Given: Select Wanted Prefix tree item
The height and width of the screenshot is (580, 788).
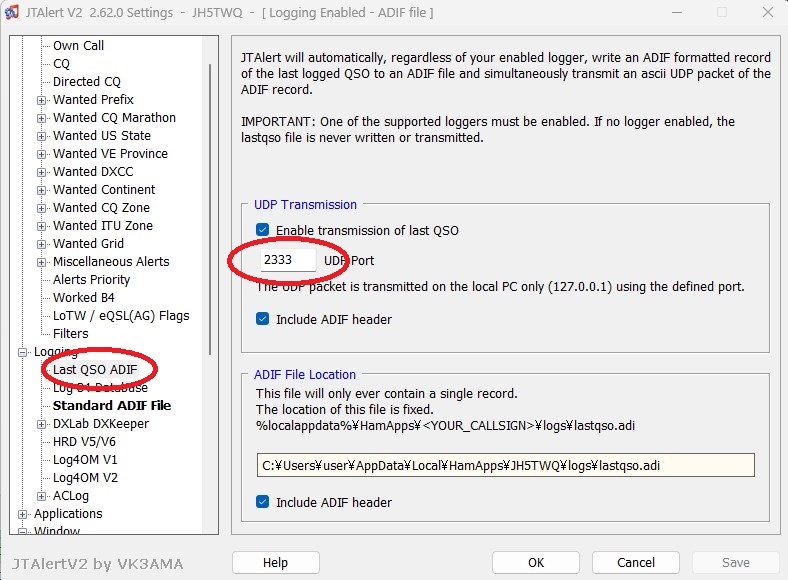Looking at the screenshot, I should click(93, 100).
